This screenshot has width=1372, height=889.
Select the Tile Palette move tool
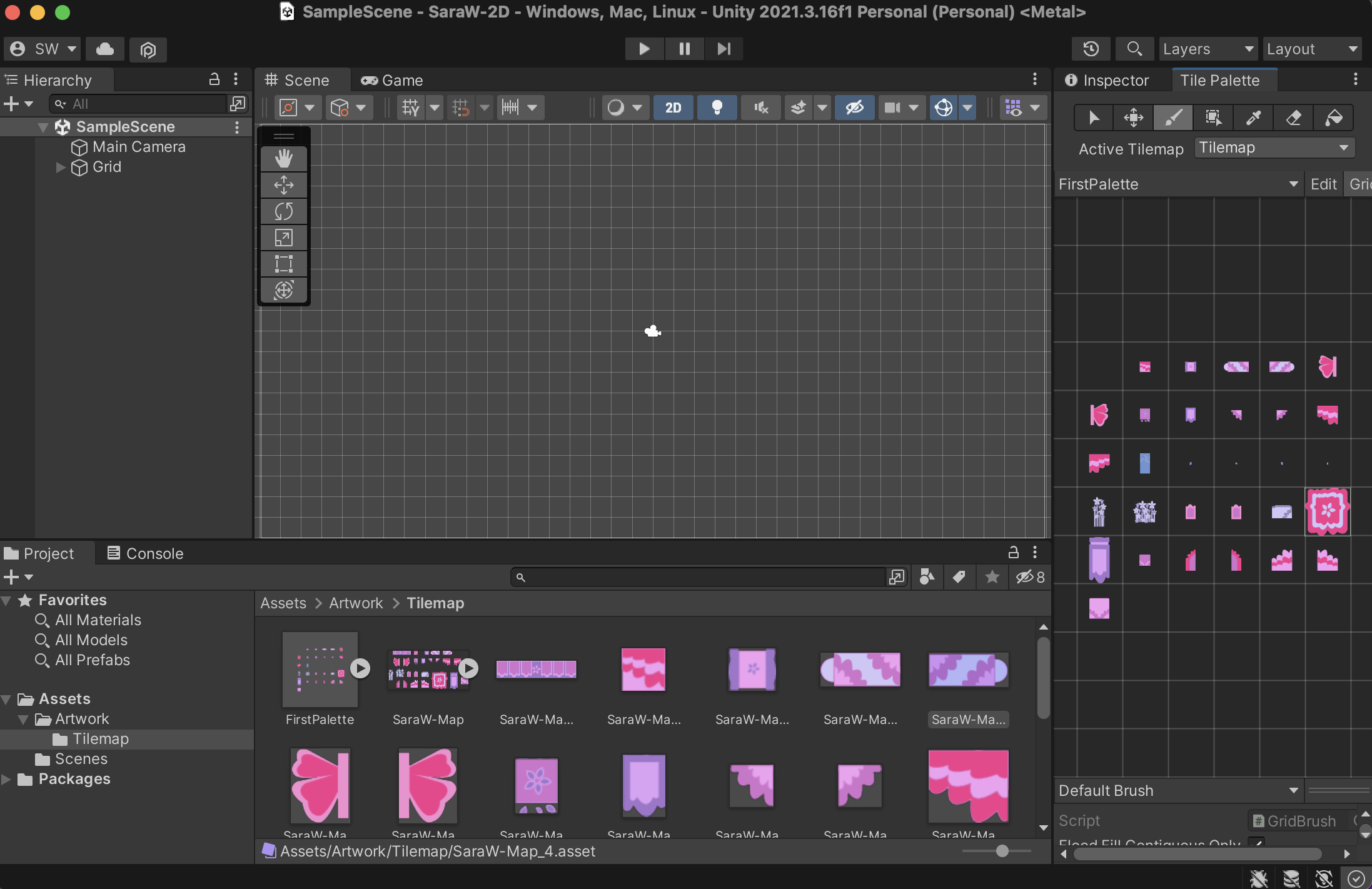(x=1134, y=118)
